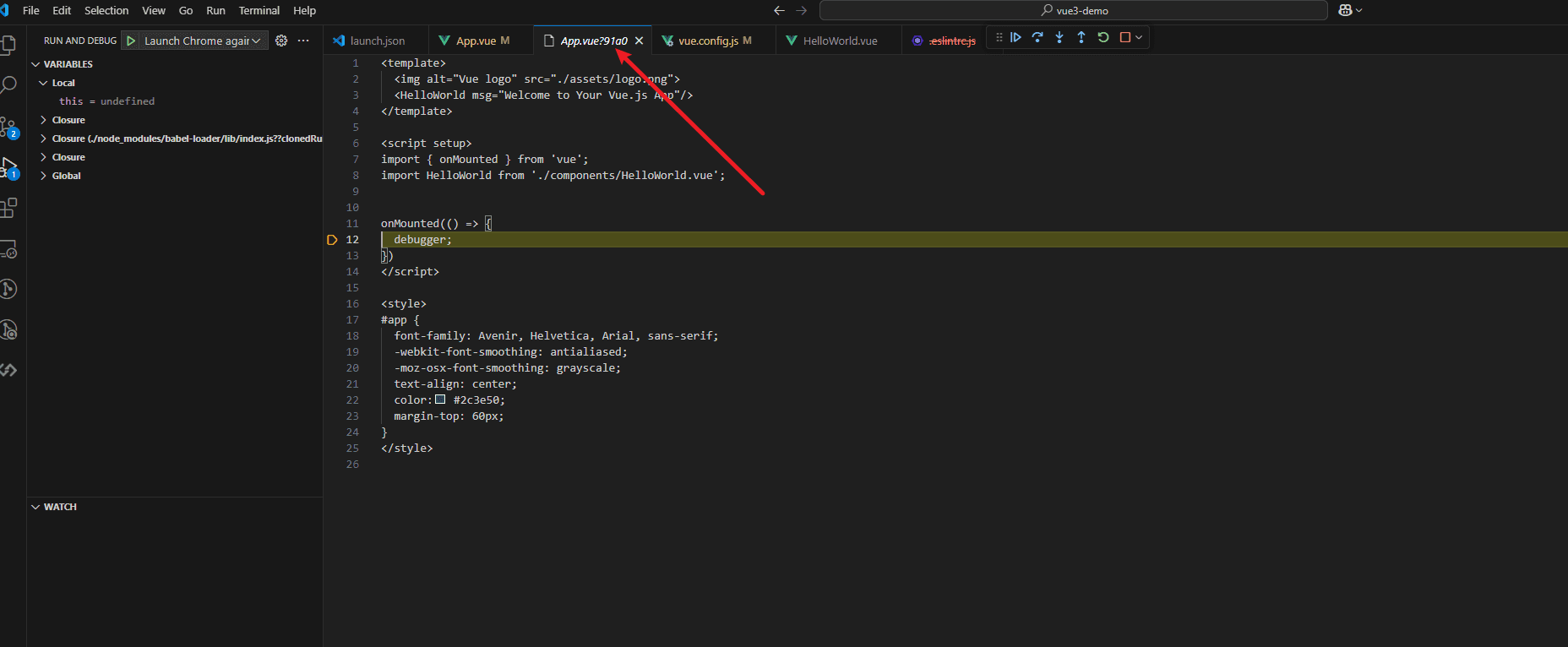Open Source Control view with badge 2
The height and width of the screenshot is (647, 1568).
coord(8,128)
